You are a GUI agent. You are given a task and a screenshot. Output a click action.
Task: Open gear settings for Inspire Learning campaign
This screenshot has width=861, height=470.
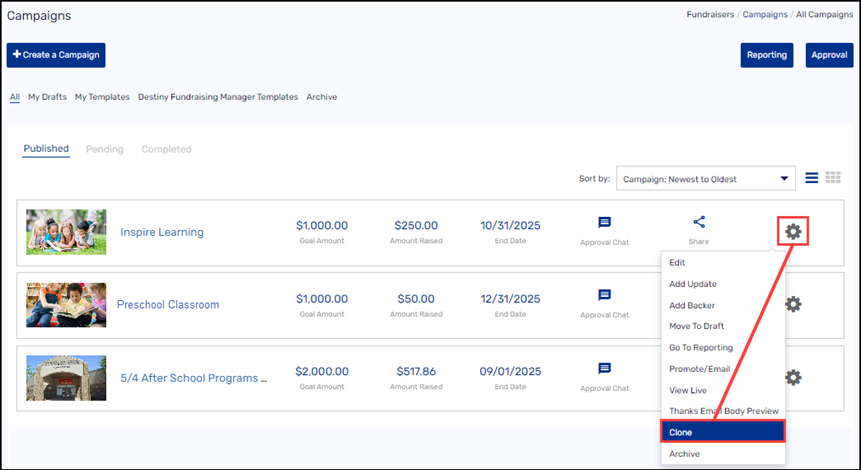pyautogui.click(x=793, y=232)
